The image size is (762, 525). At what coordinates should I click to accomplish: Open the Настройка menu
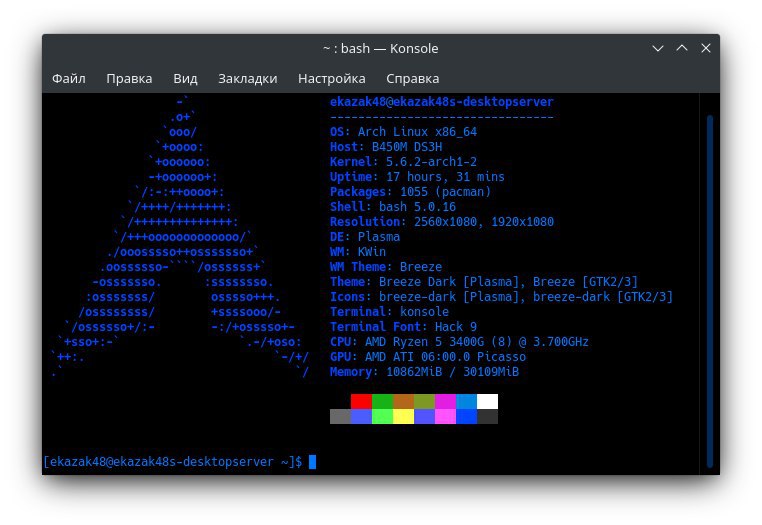coord(331,78)
